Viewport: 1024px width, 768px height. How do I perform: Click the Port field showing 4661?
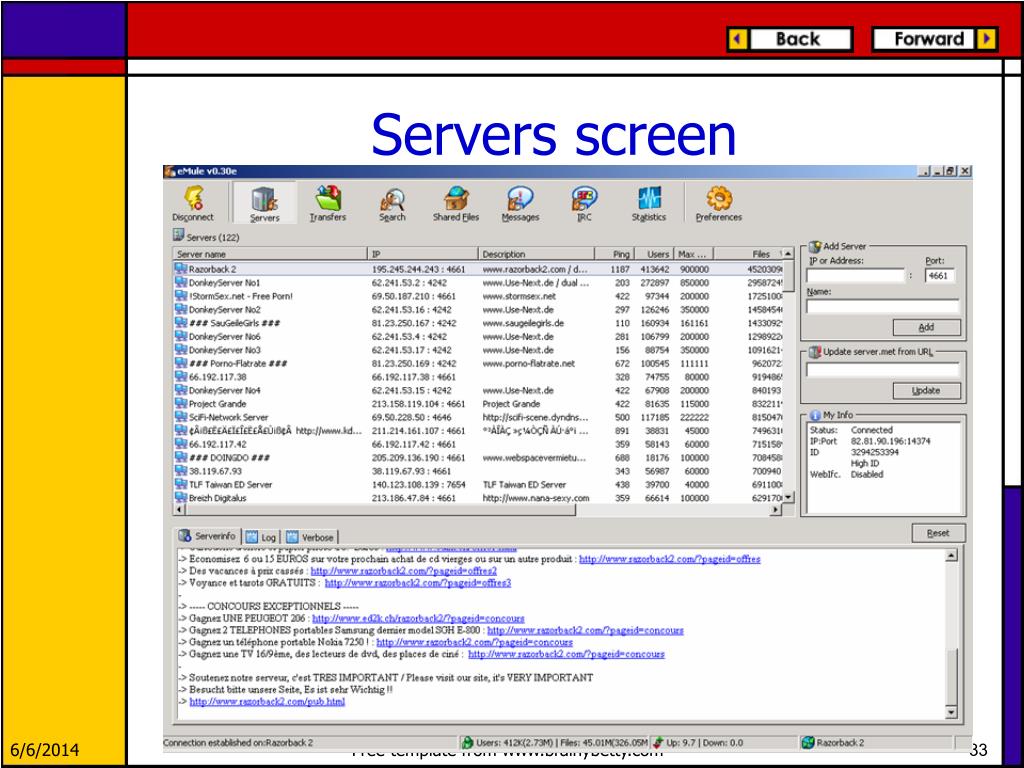click(940, 276)
